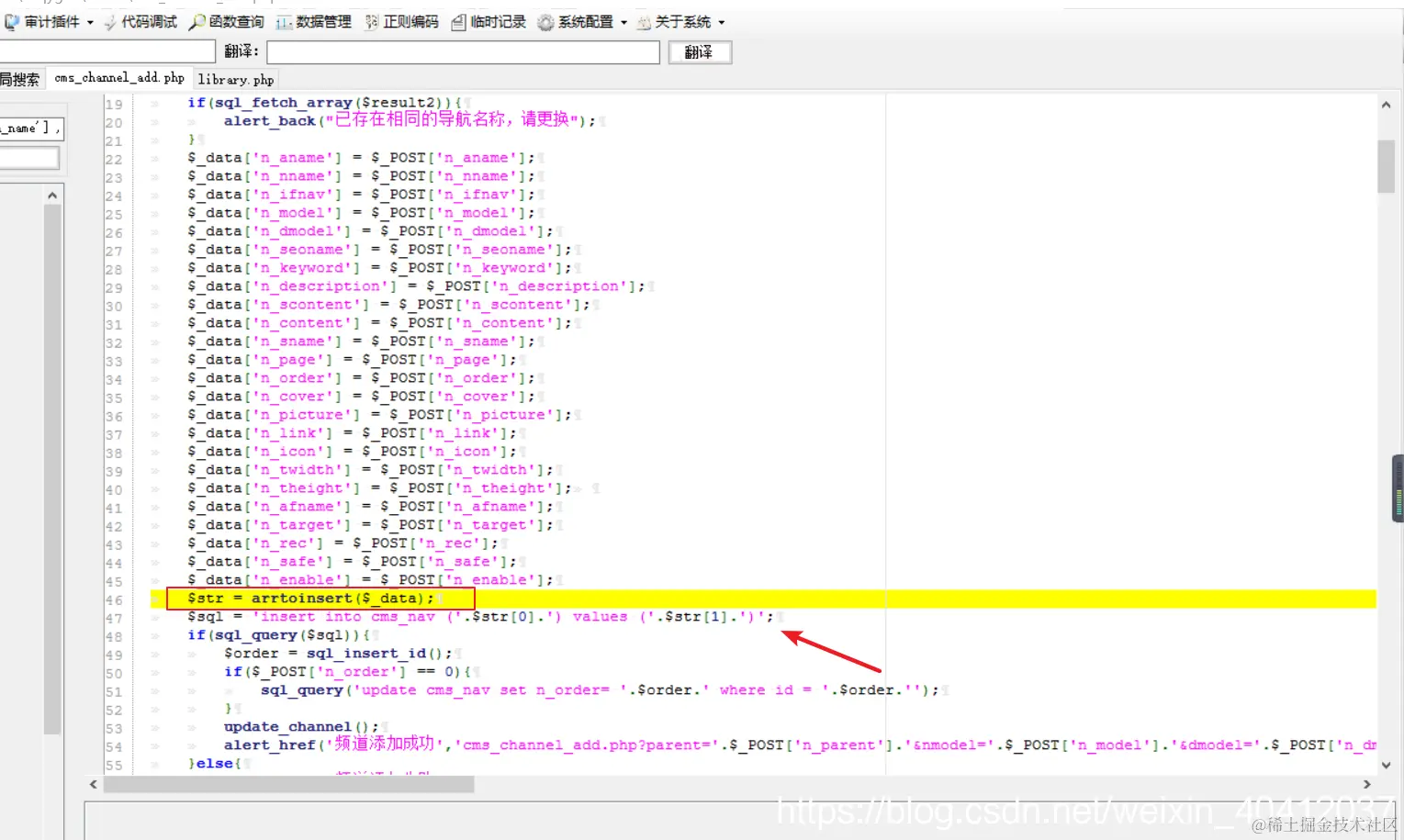Click the $_data['n_target'] assignment line

(370, 525)
